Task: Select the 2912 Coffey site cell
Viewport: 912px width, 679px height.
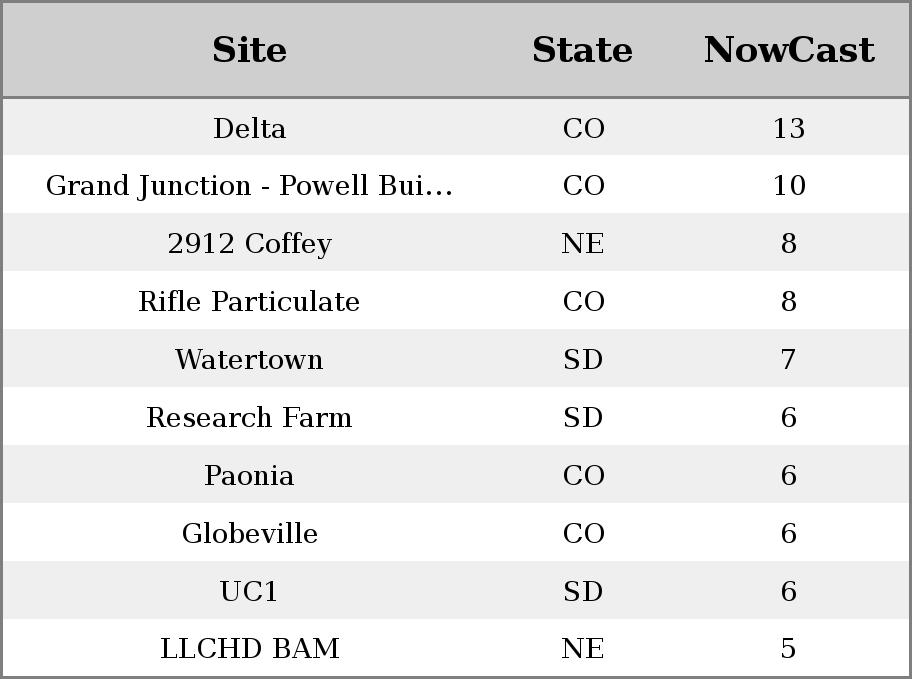Action: coord(249,243)
